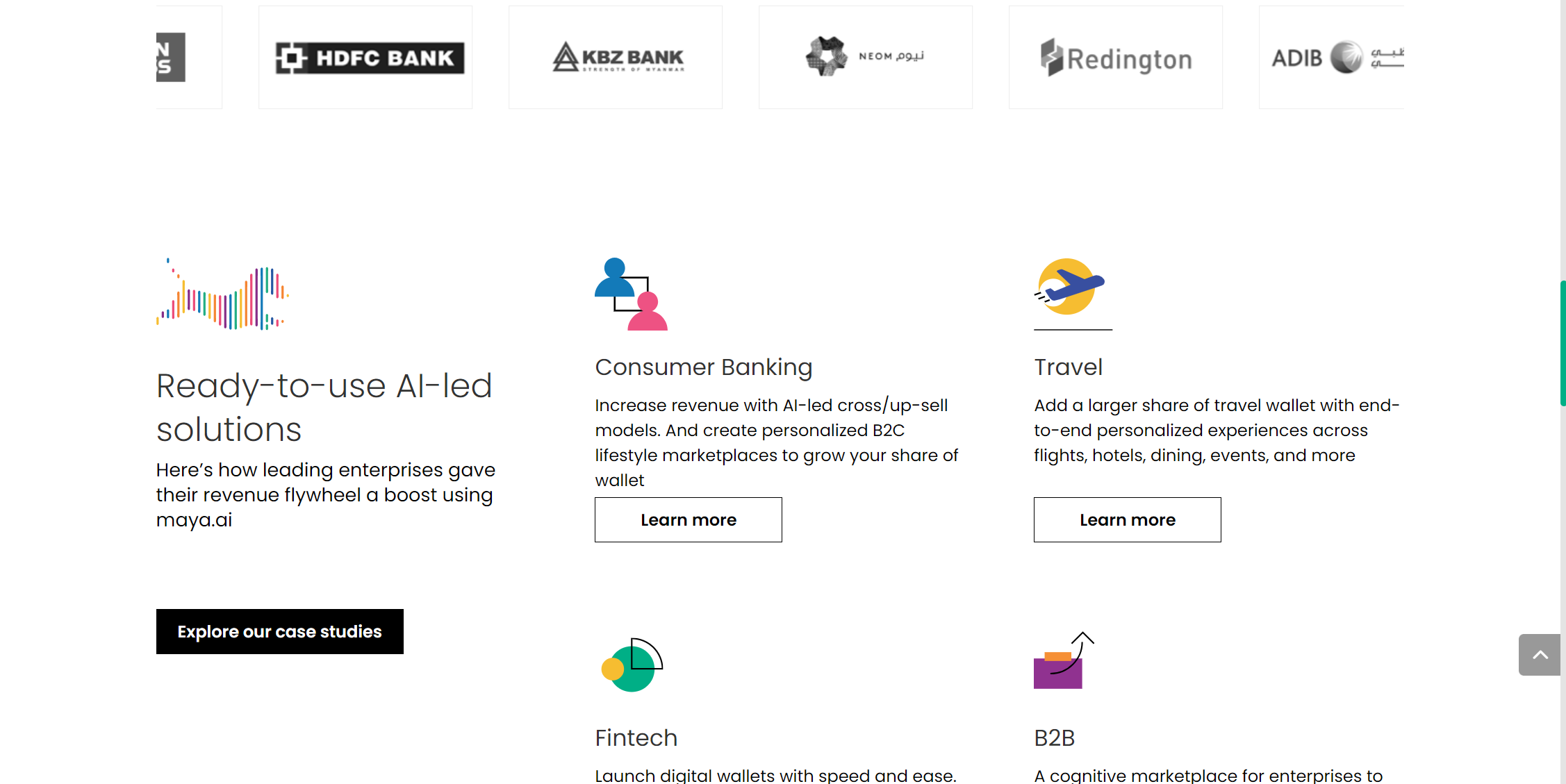1566x784 pixels.
Task: Open the KBZ Bank logo tile
Action: tap(616, 57)
